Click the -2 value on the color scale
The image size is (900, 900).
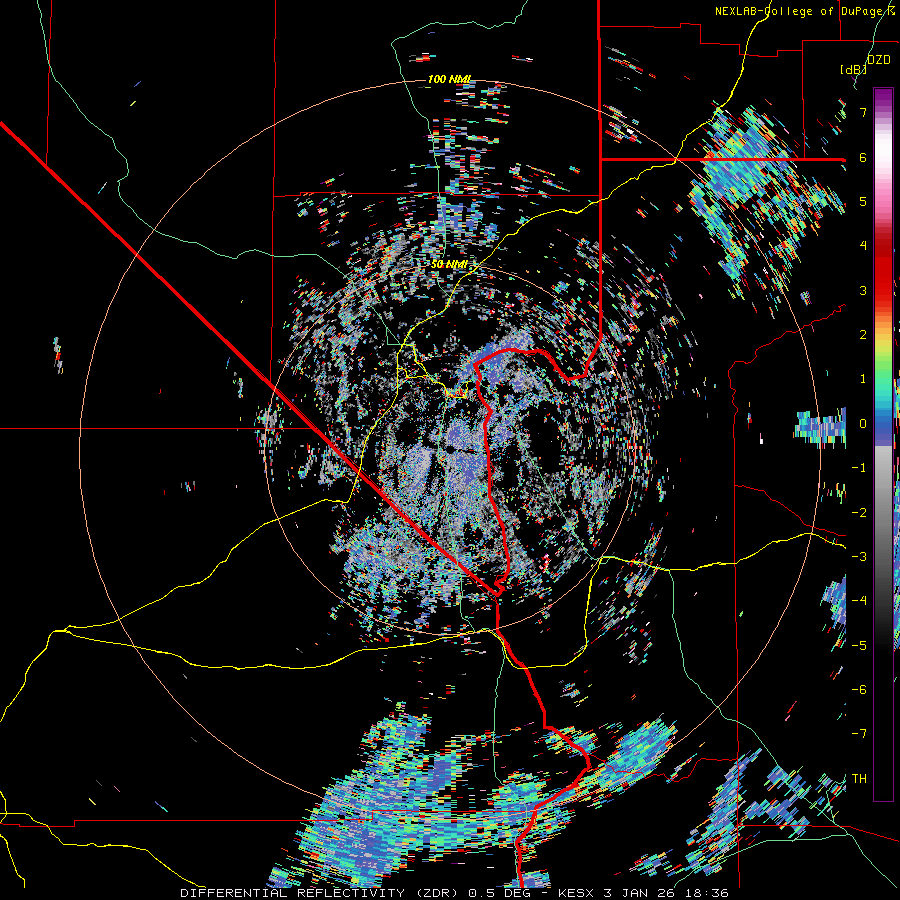[x=859, y=513]
